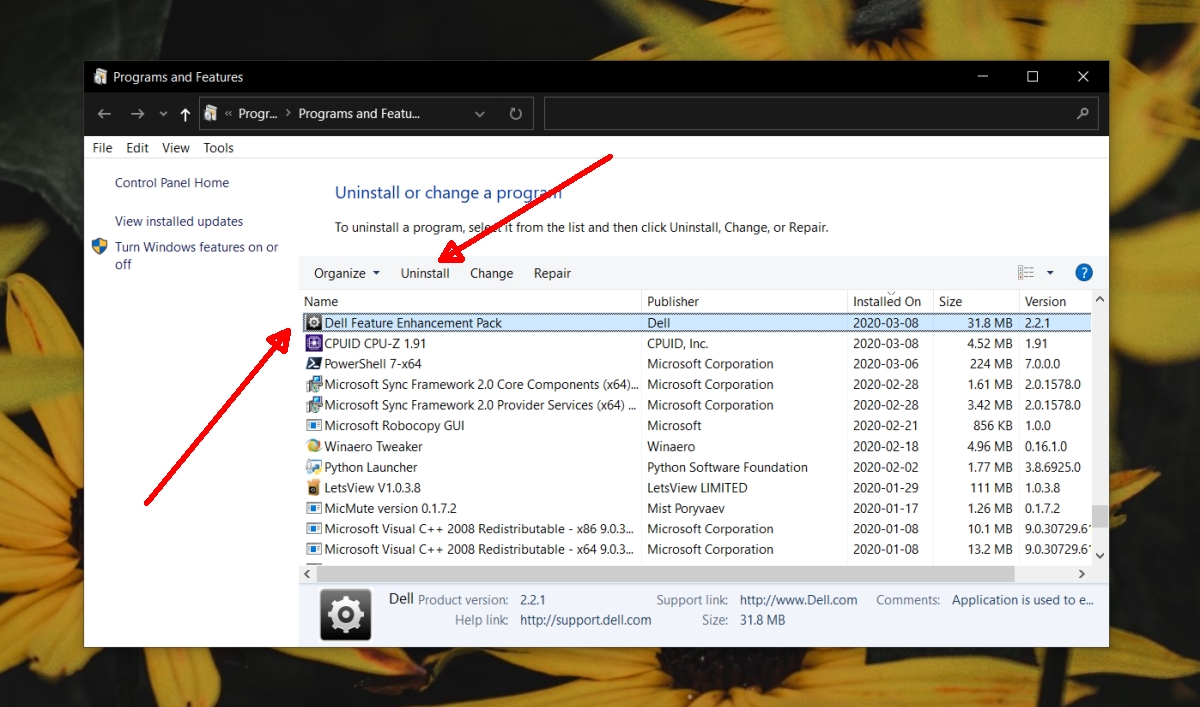Click the MicMute program icon
The width and height of the screenshot is (1200, 707).
(x=313, y=508)
